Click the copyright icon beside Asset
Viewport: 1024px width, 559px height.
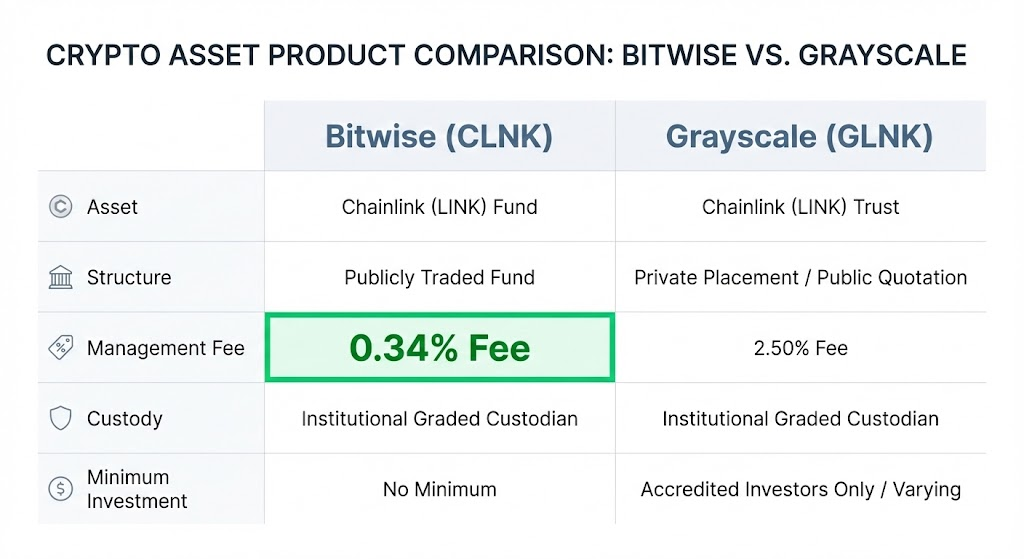(61, 207)
